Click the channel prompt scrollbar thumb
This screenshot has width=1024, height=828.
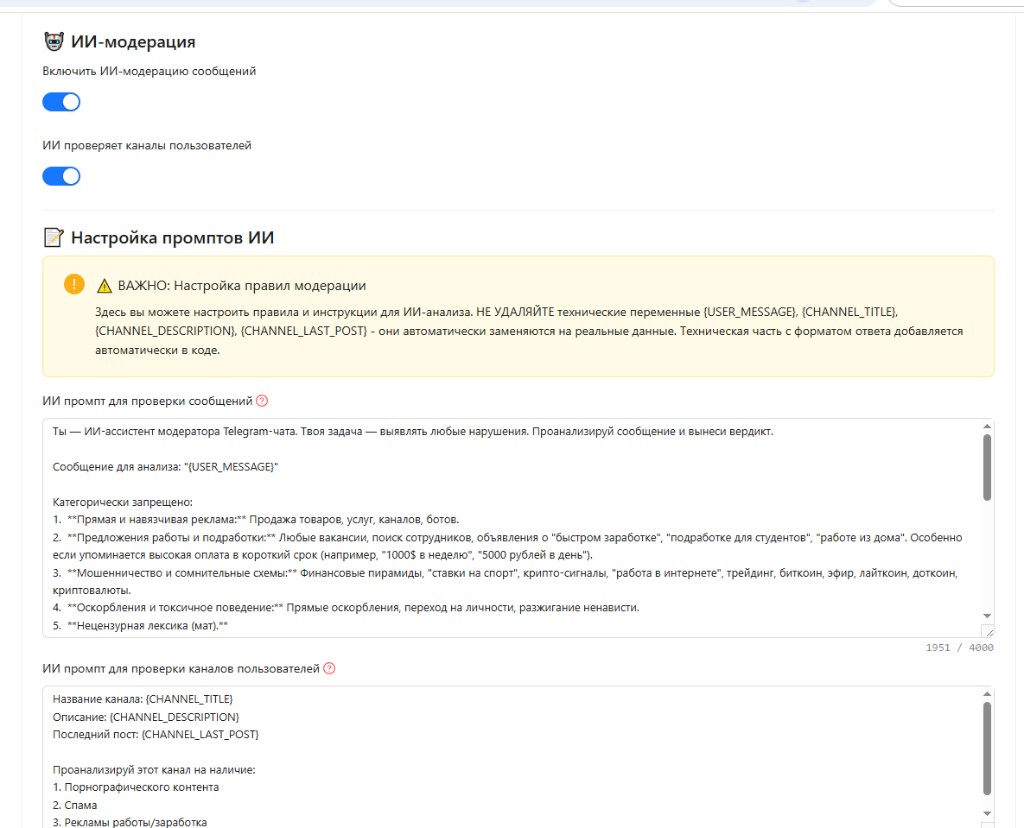(987, 748)
